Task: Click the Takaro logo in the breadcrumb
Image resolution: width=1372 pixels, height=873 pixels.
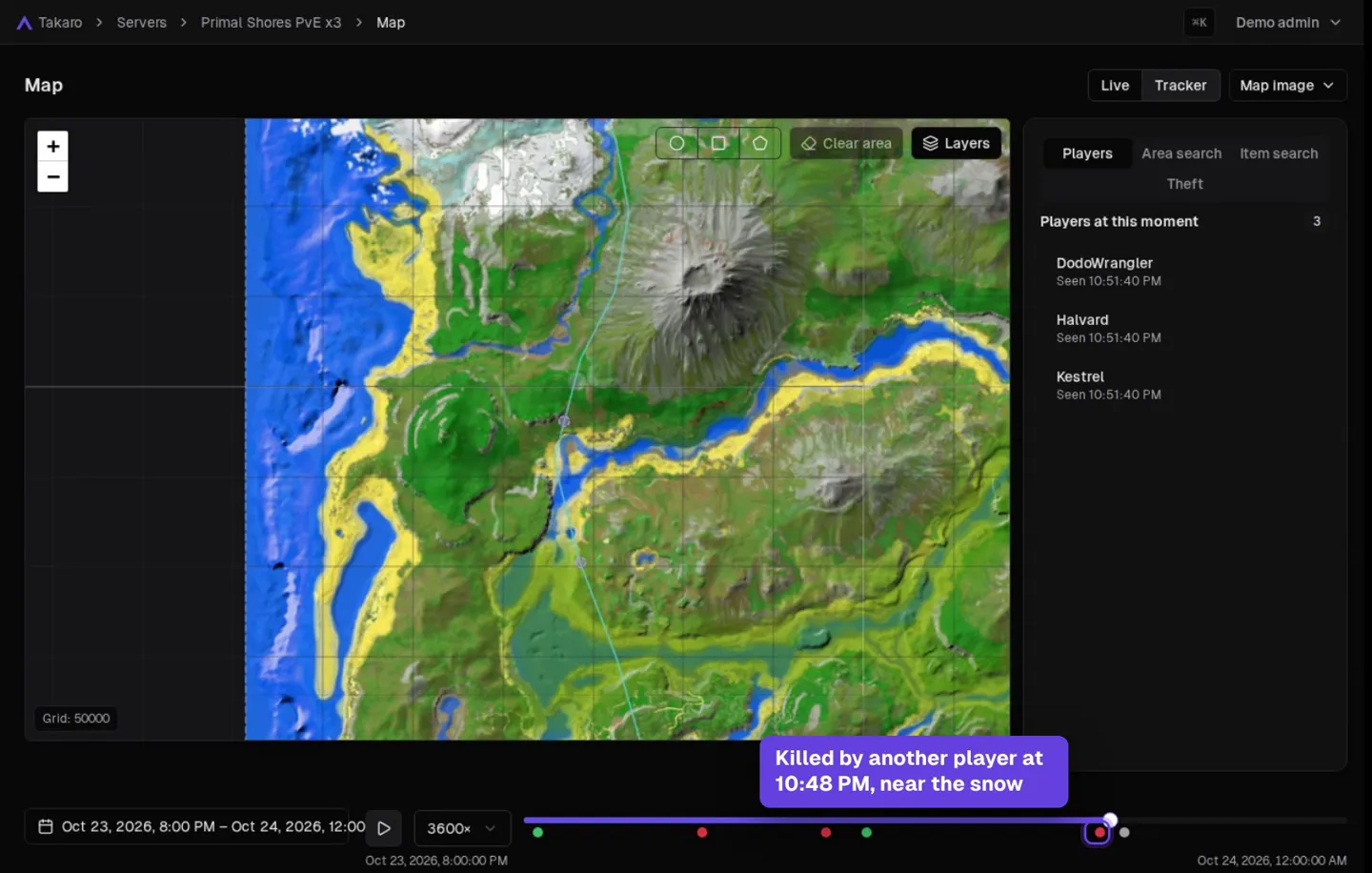Action: 25,23
